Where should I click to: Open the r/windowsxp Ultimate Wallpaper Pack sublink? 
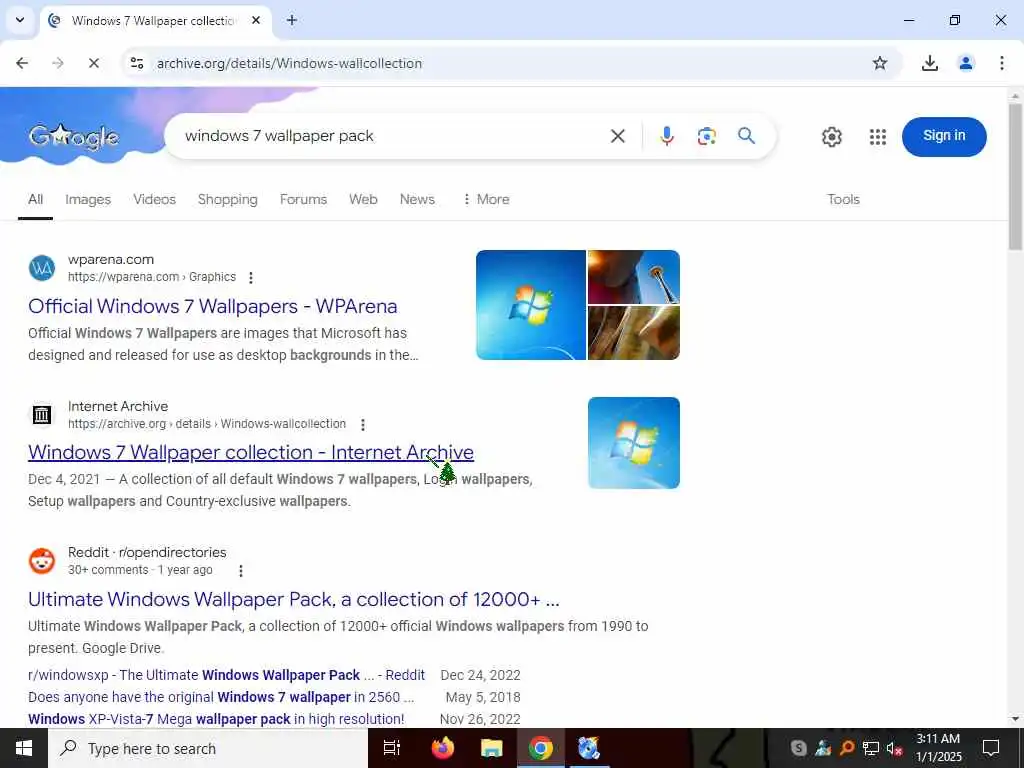click(226, 675)
